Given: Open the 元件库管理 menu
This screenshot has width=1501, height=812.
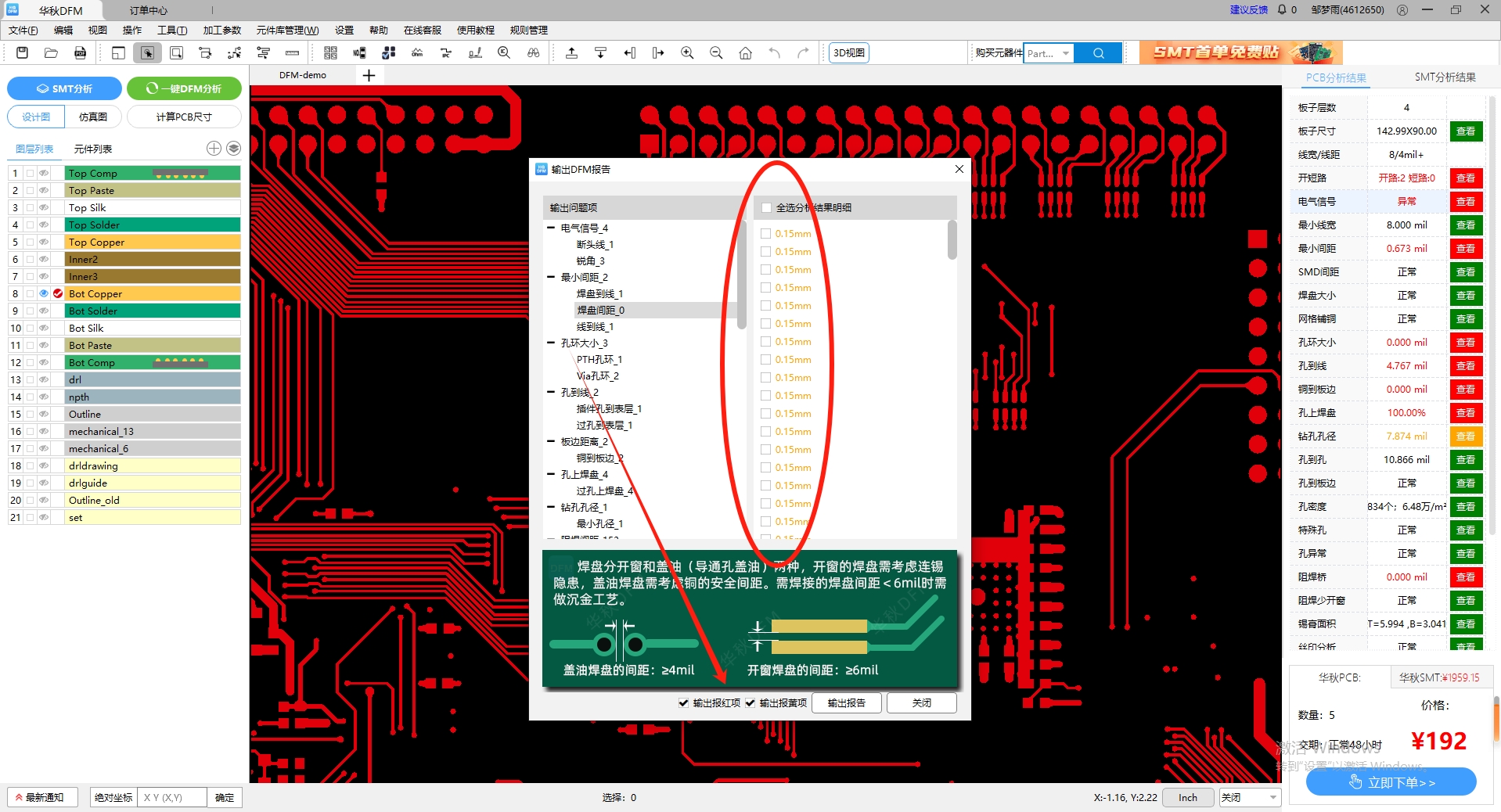Looking at the screenshot, I should 287,31.
